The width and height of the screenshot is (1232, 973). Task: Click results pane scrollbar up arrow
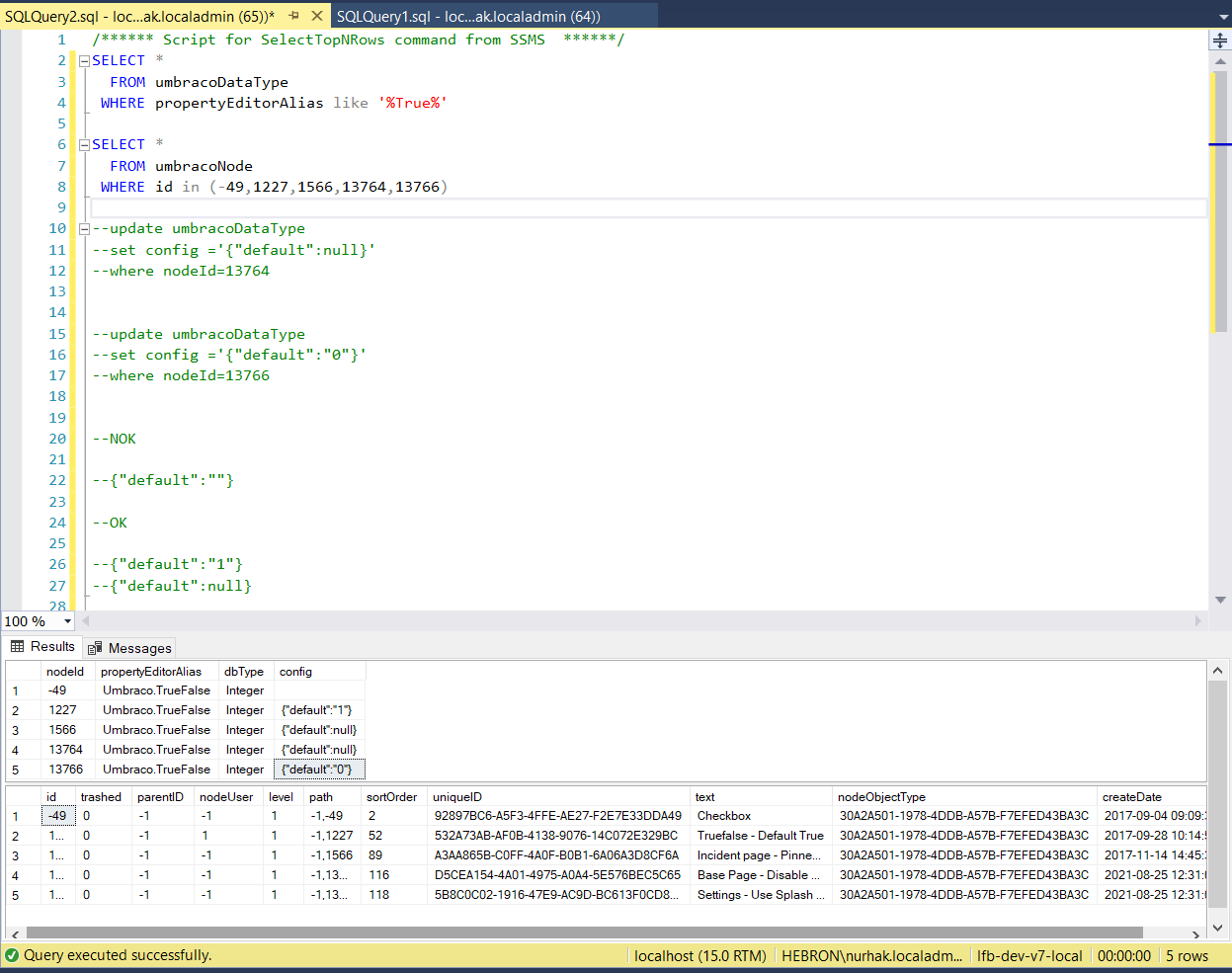(1218, 672)
